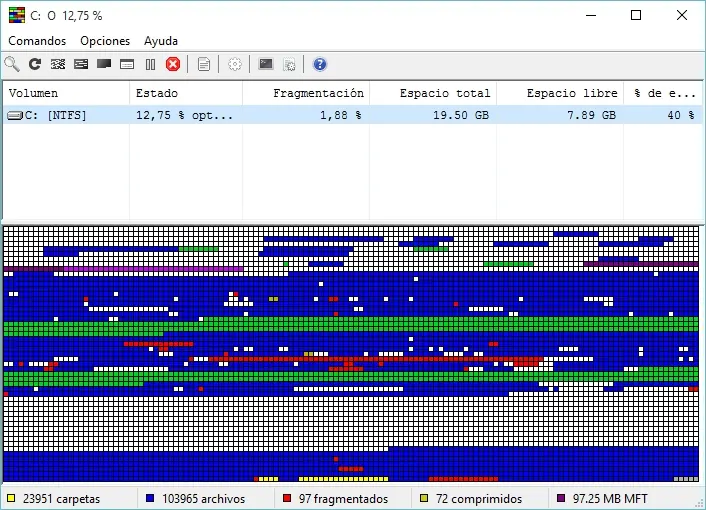The height and width of the screenshot is (510, 706).
Task: Click the '12,75 % opt...' status cell
Action: pyautogui.click(x=185, y=115)
